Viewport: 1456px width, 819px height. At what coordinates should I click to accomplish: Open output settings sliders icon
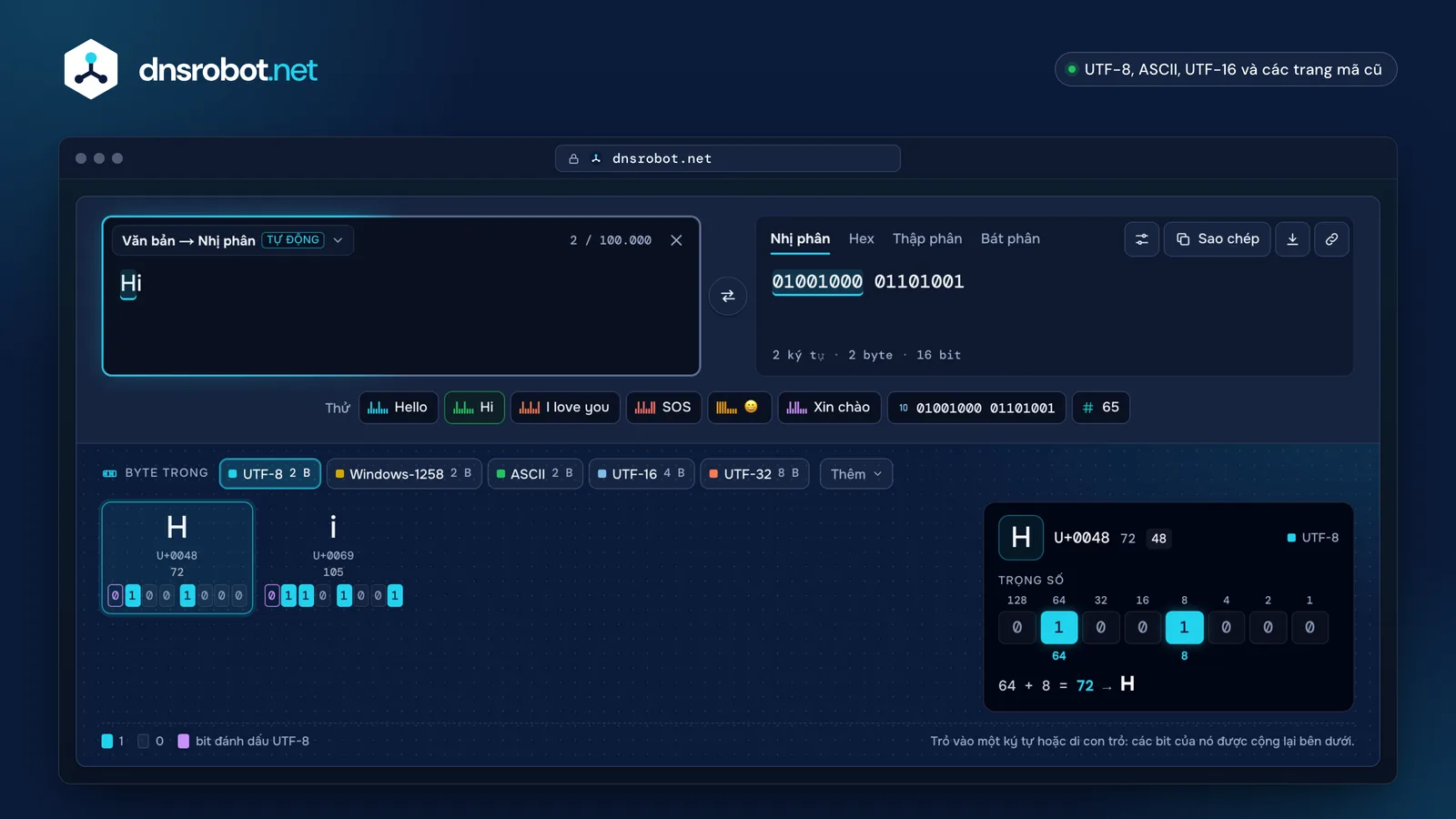pos(1141,239)
